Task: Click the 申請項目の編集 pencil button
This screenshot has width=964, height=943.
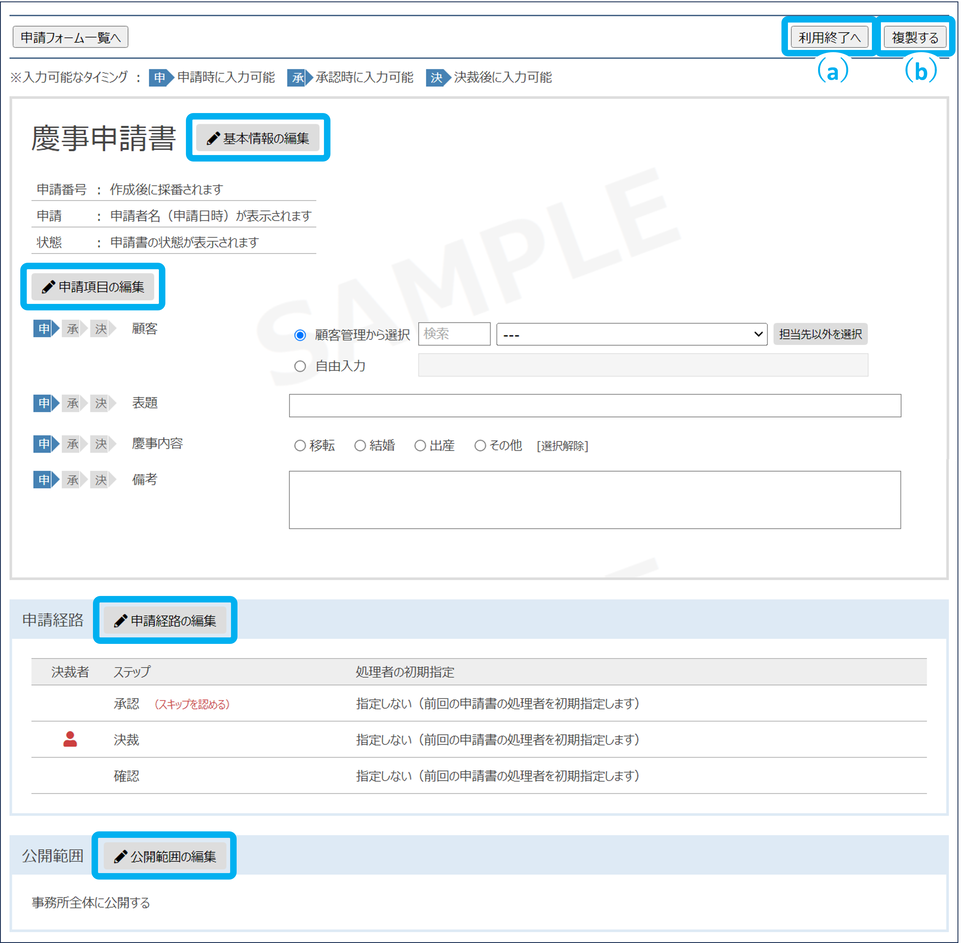Action: click(93, 287)
